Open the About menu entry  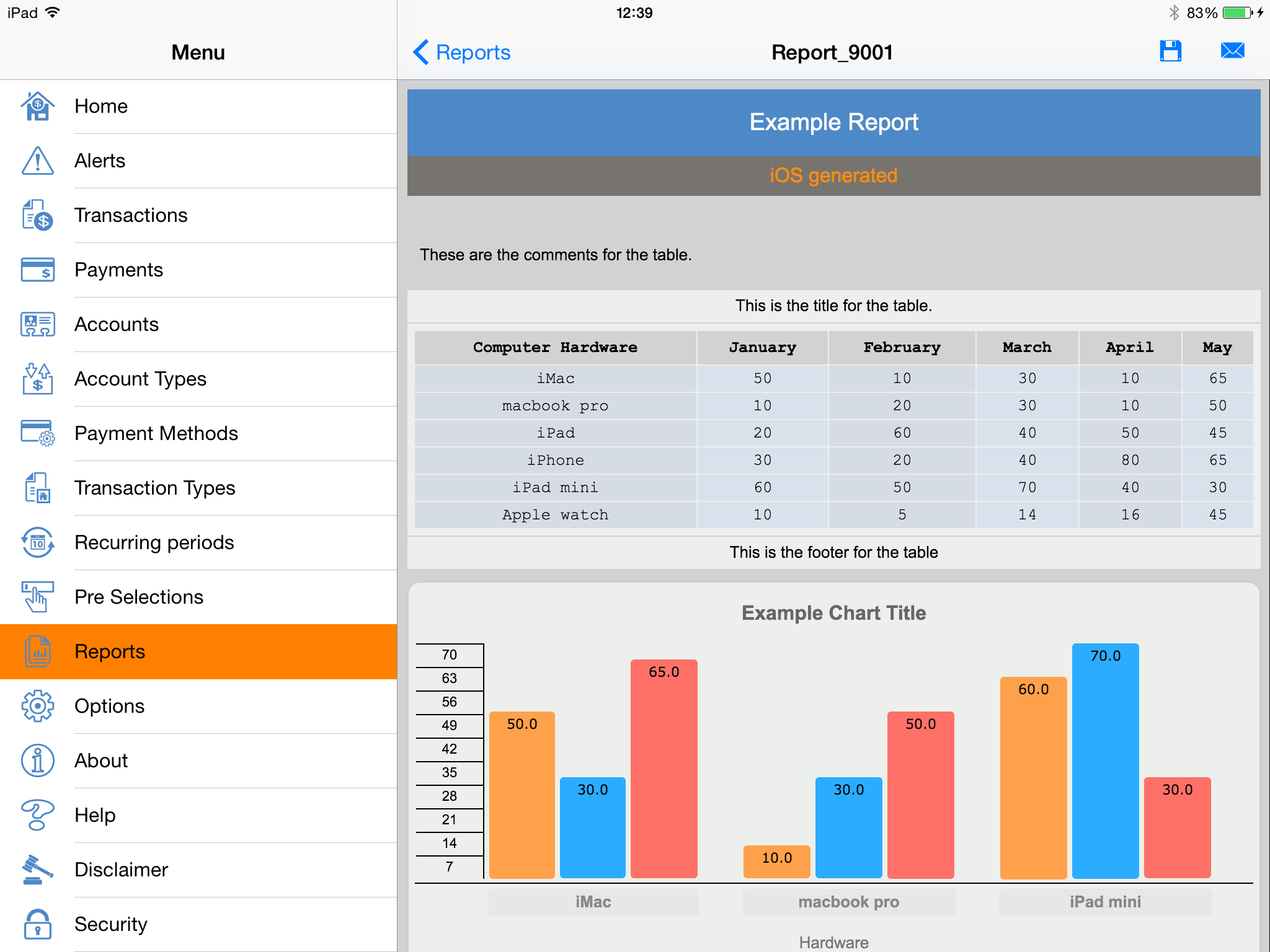(101, 760)
